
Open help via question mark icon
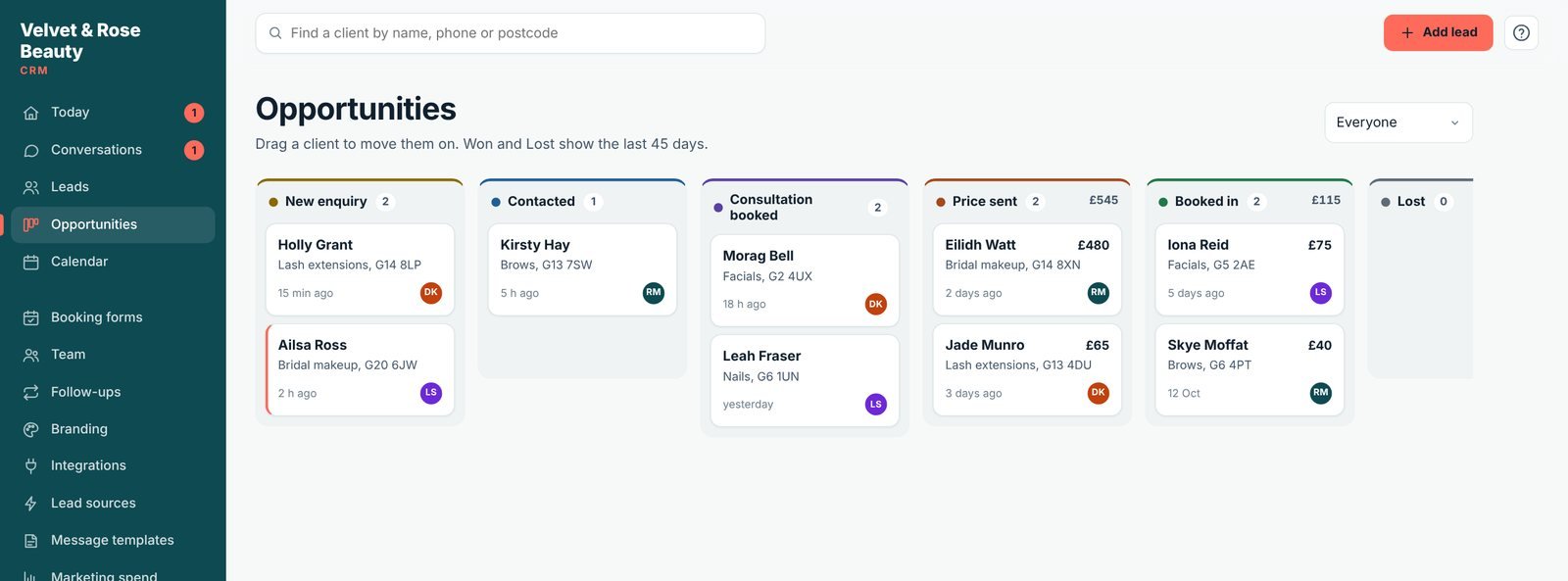1521,32
